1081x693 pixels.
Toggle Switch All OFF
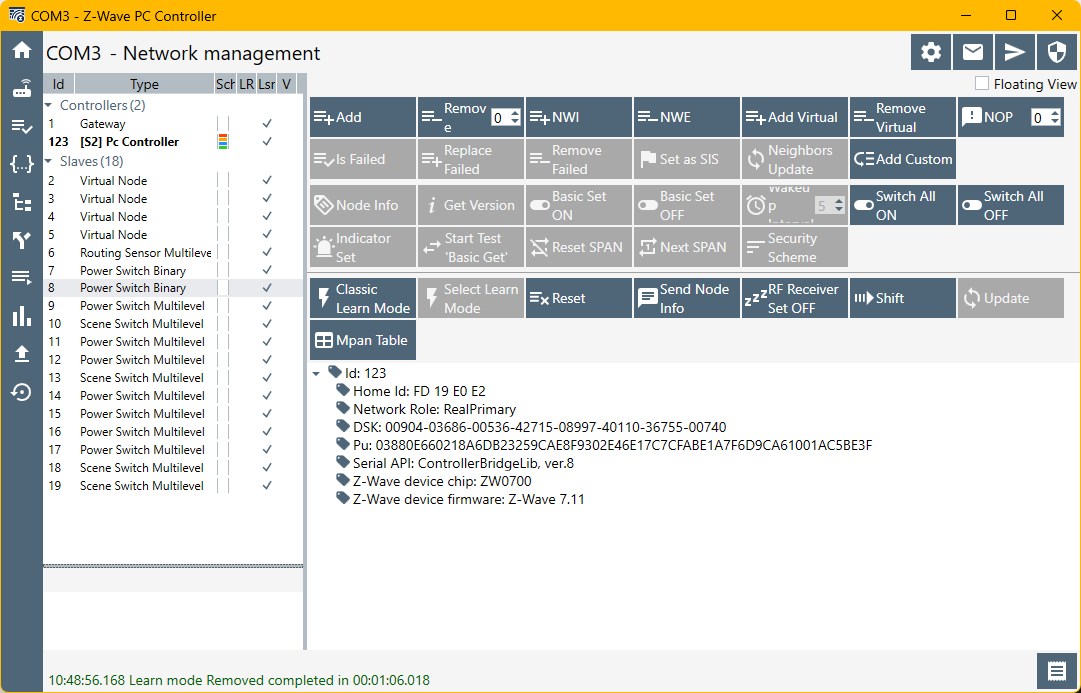(x=1010, y=205)
